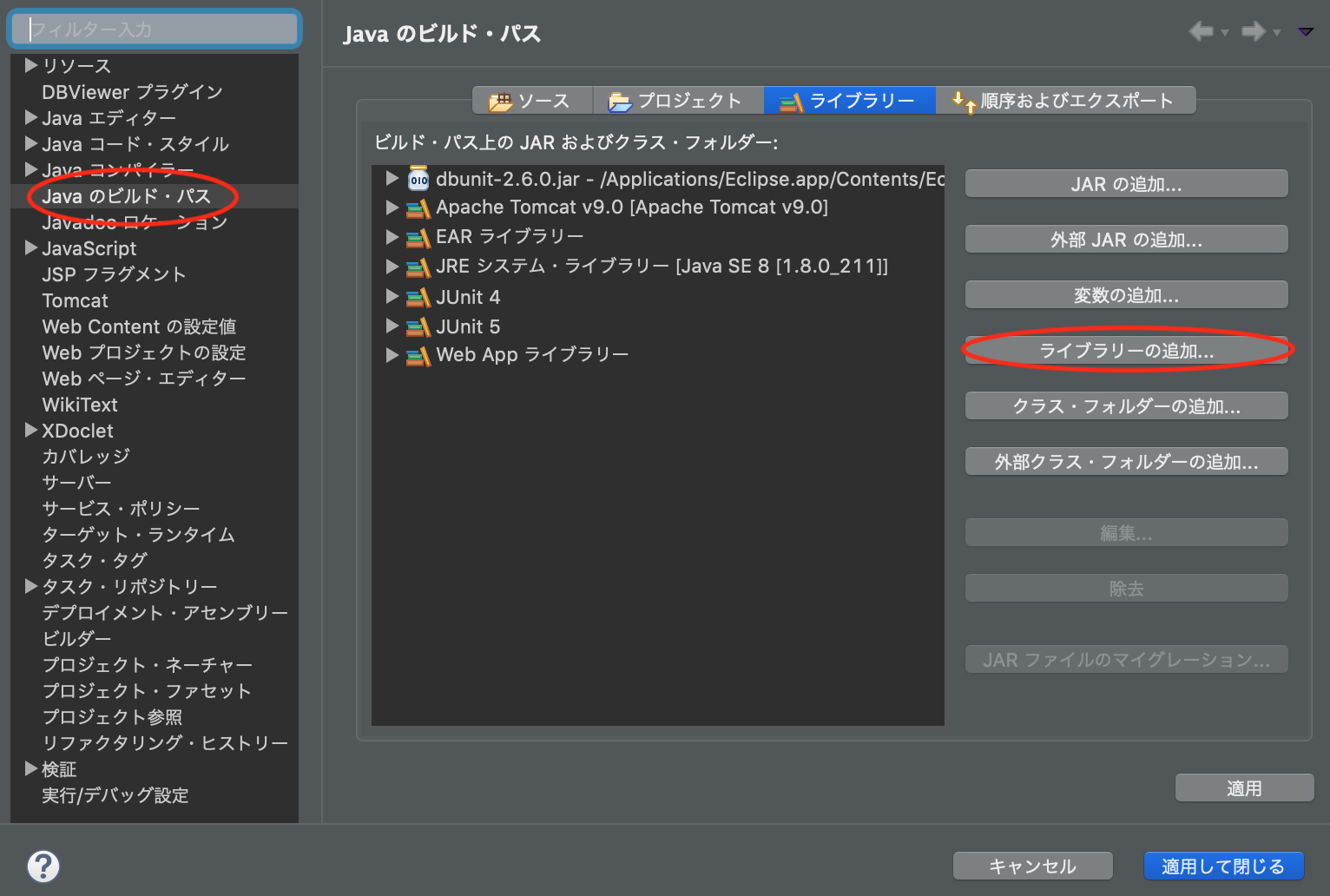Click the ソース tab's package icon
The image size is (1330, 896).
(x=500, y=102)
